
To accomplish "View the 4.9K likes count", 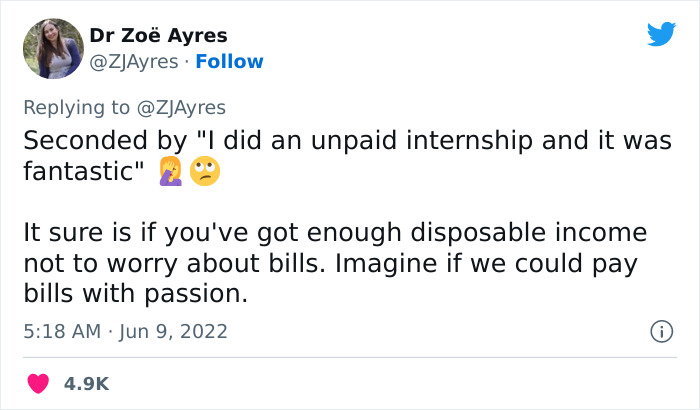I will [x=87, y=383].
